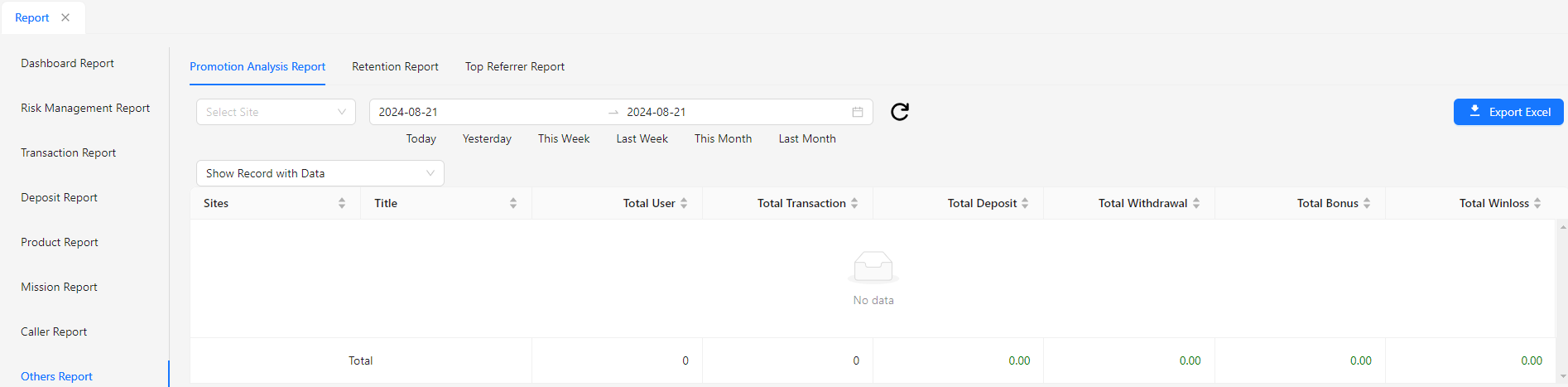Open Risk Management Report in sidebar

tap(85, 108)
